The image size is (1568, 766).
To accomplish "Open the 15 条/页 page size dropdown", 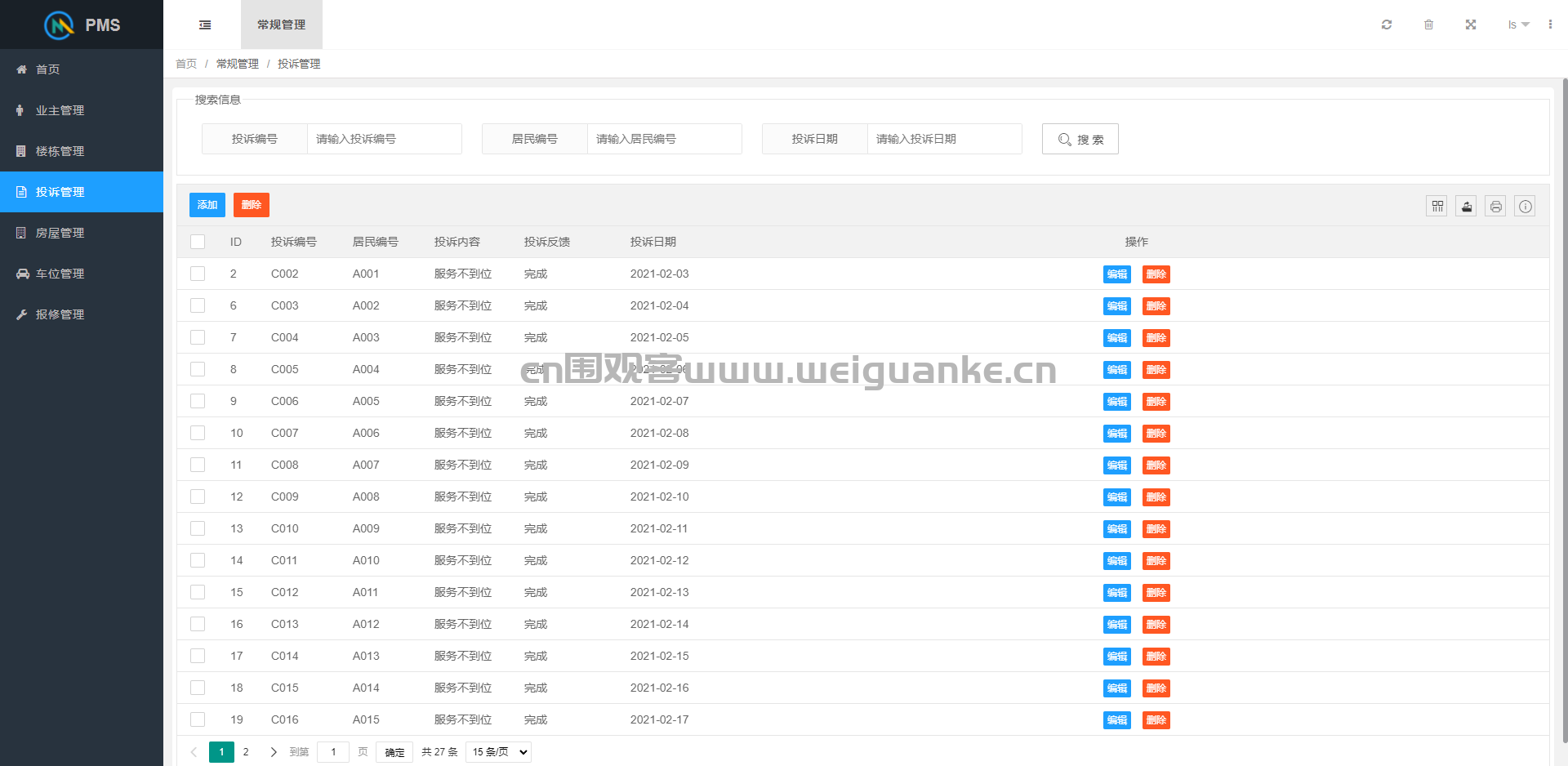I will pyautogui.click(x=498, y=752).
